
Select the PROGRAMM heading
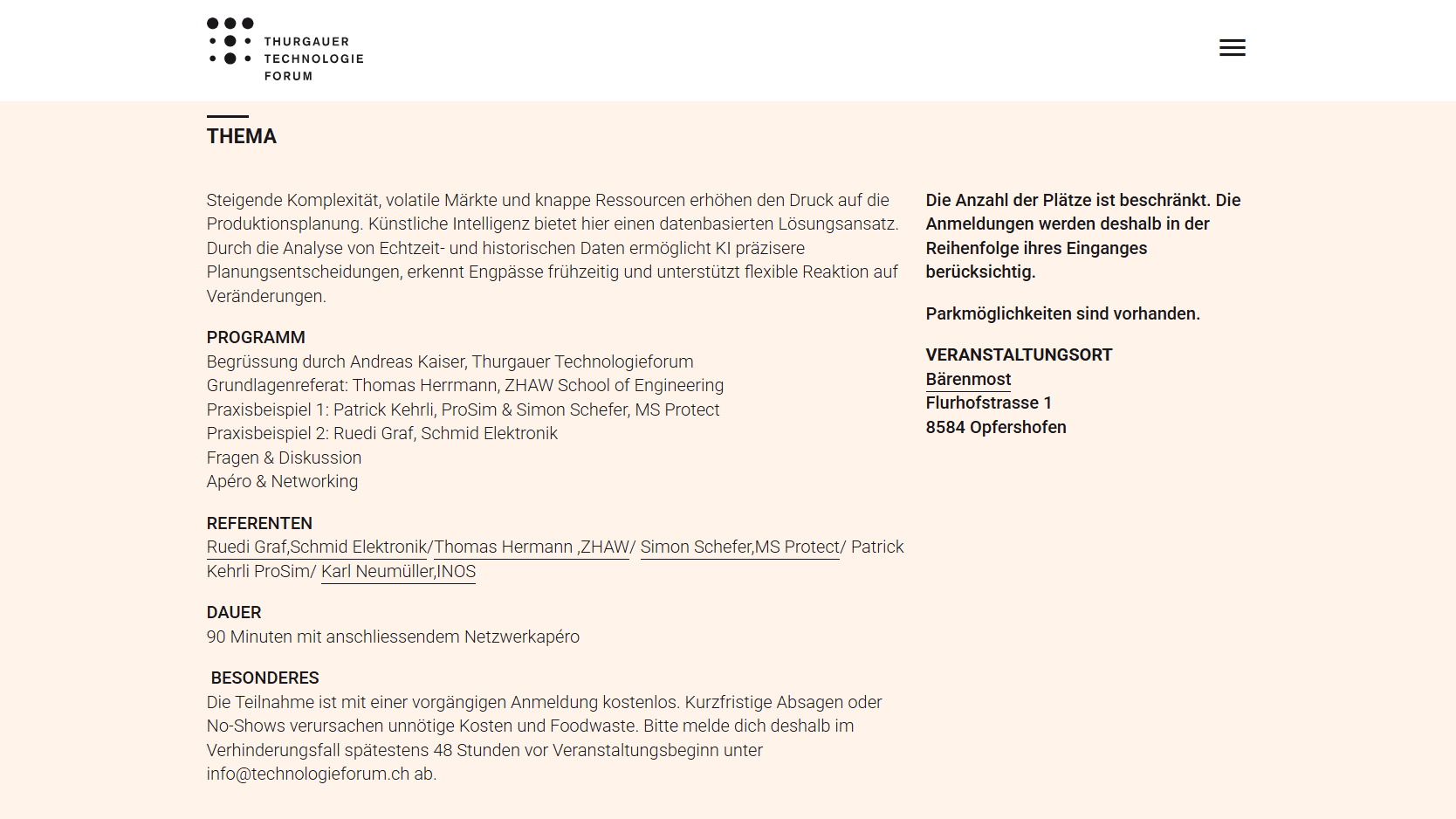[x=256, y=338]
